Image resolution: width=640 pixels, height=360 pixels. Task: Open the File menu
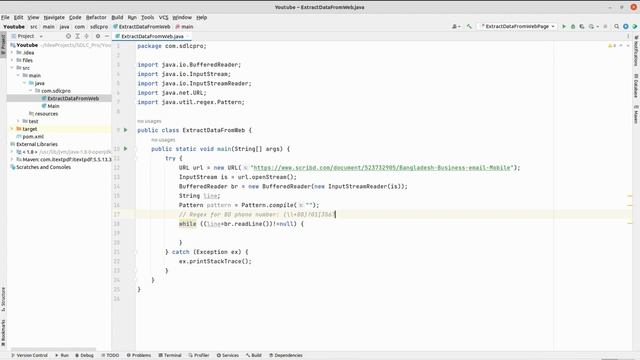tap(5, 18)
